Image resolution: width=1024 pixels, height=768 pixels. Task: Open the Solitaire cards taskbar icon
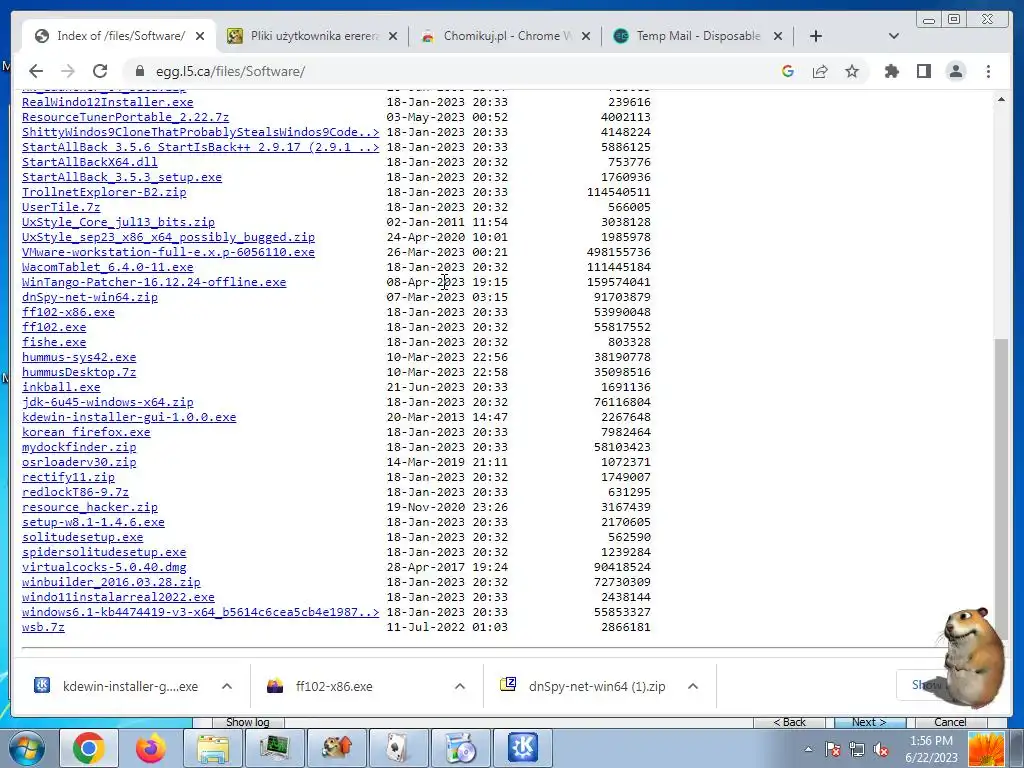click(399, 748)
